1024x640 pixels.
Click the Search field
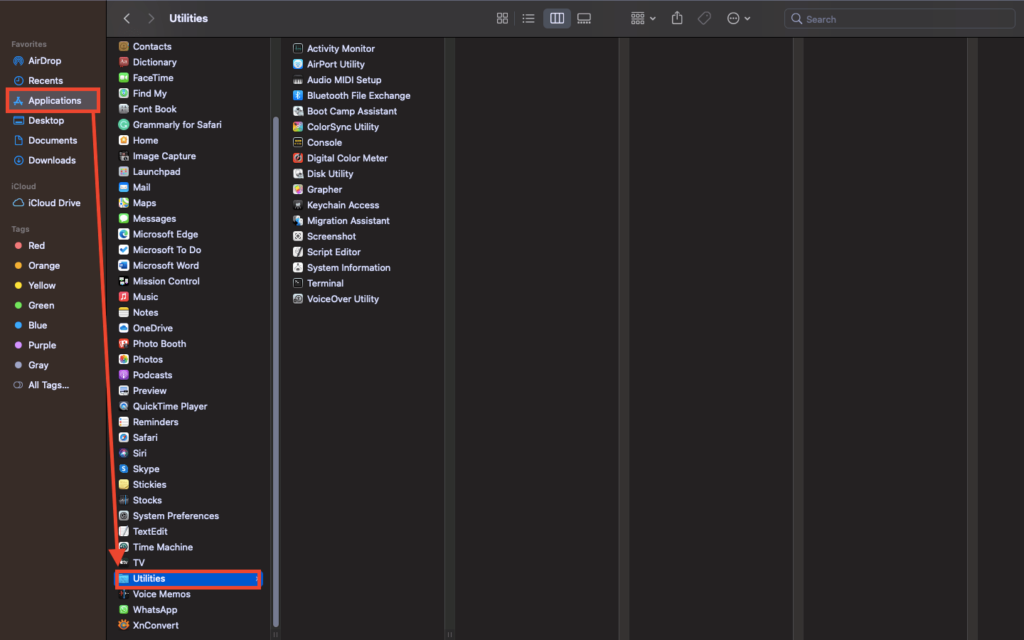(x=900, y=19)
